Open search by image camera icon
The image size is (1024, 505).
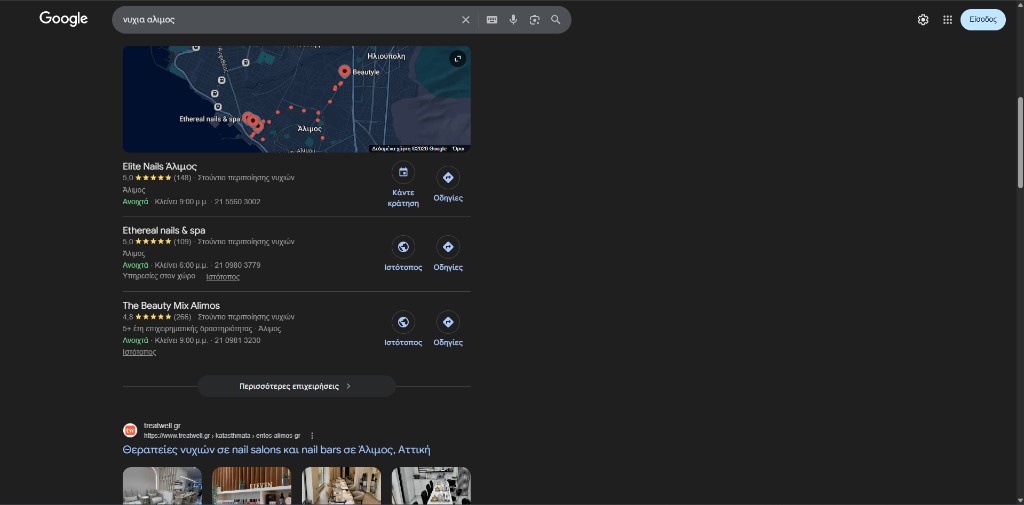(535, 20)
